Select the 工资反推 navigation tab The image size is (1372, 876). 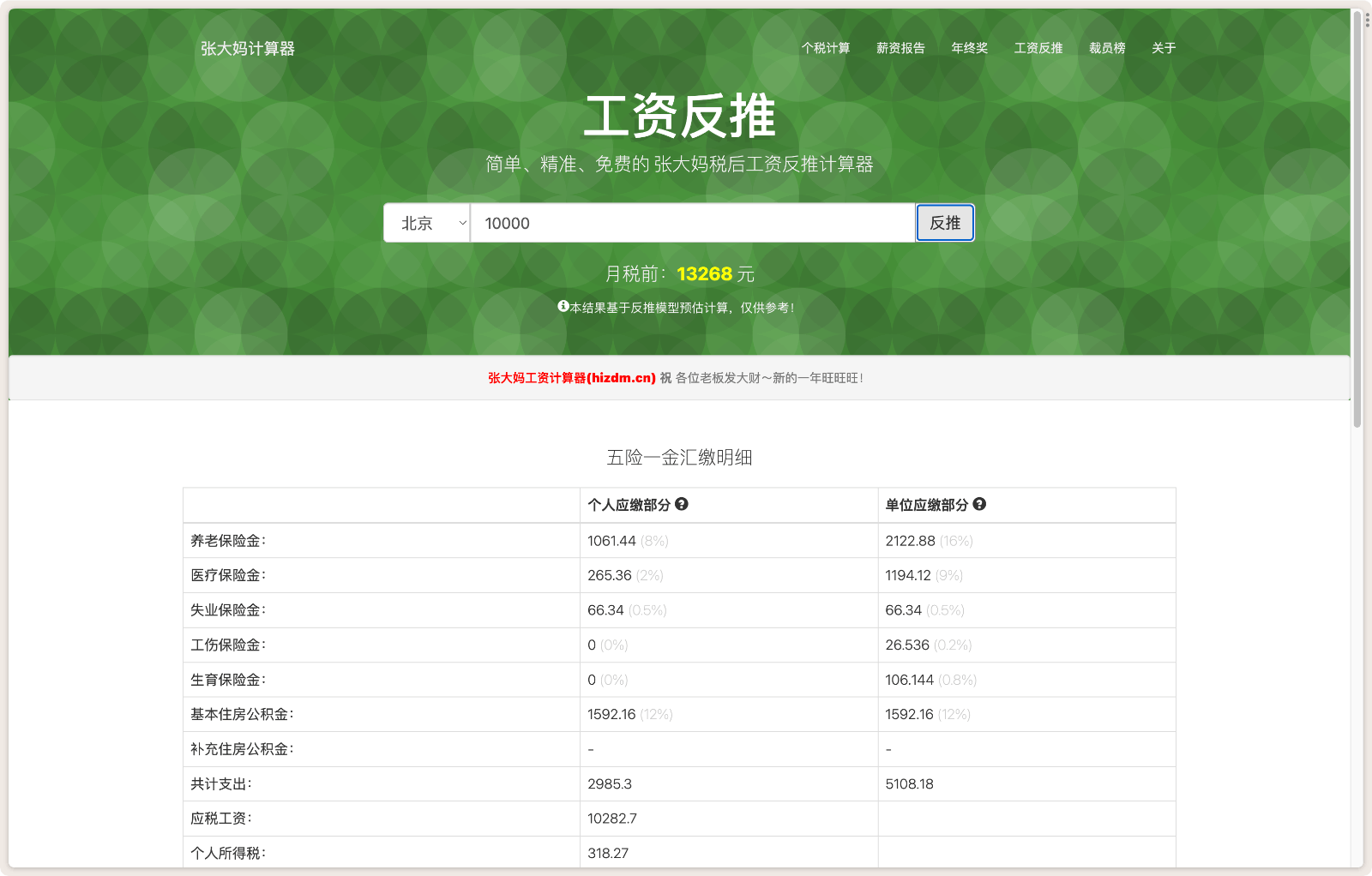pos(1038,49)
